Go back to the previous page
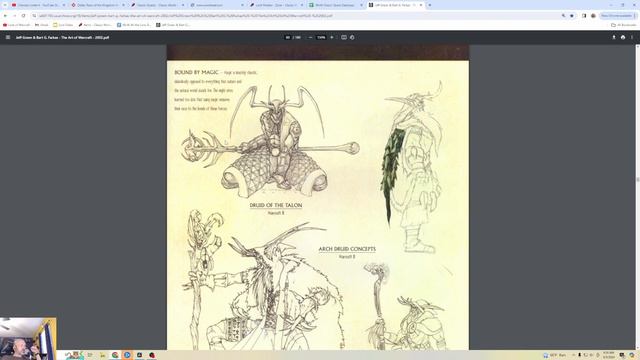 click(x=5, y=16)
